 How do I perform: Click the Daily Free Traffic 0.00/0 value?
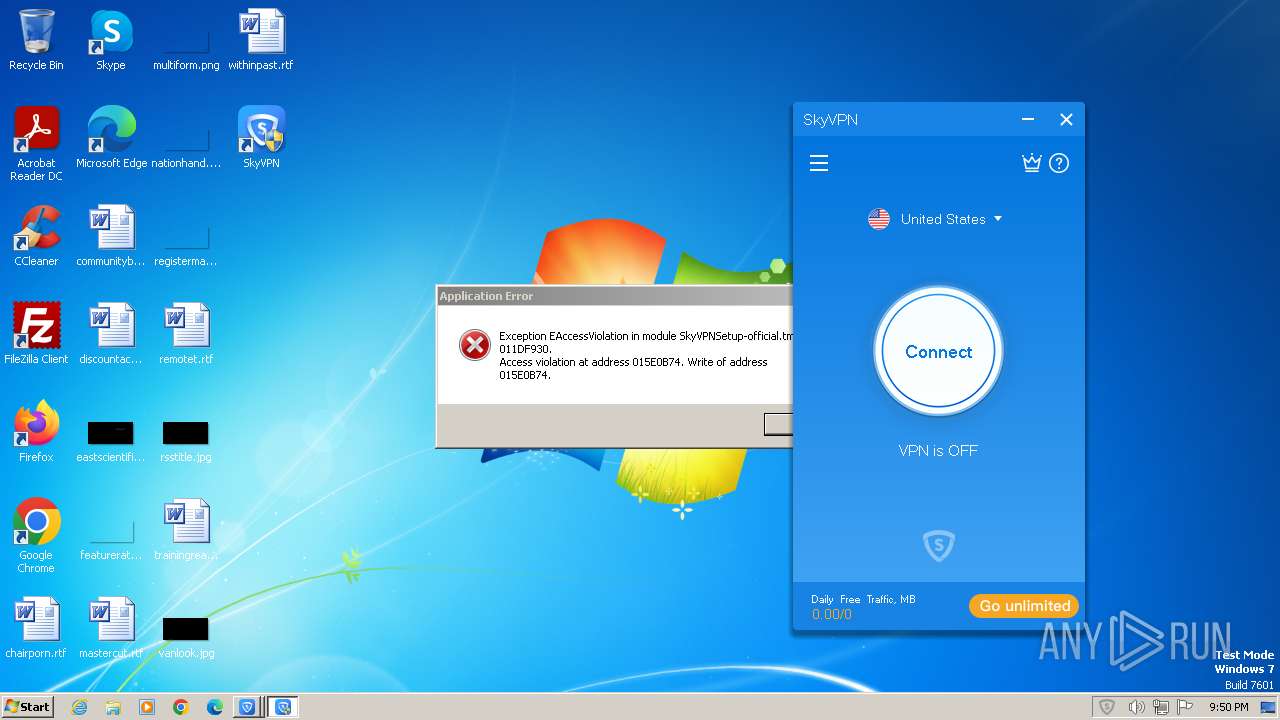pyautogui.click(x=832, y=614)
